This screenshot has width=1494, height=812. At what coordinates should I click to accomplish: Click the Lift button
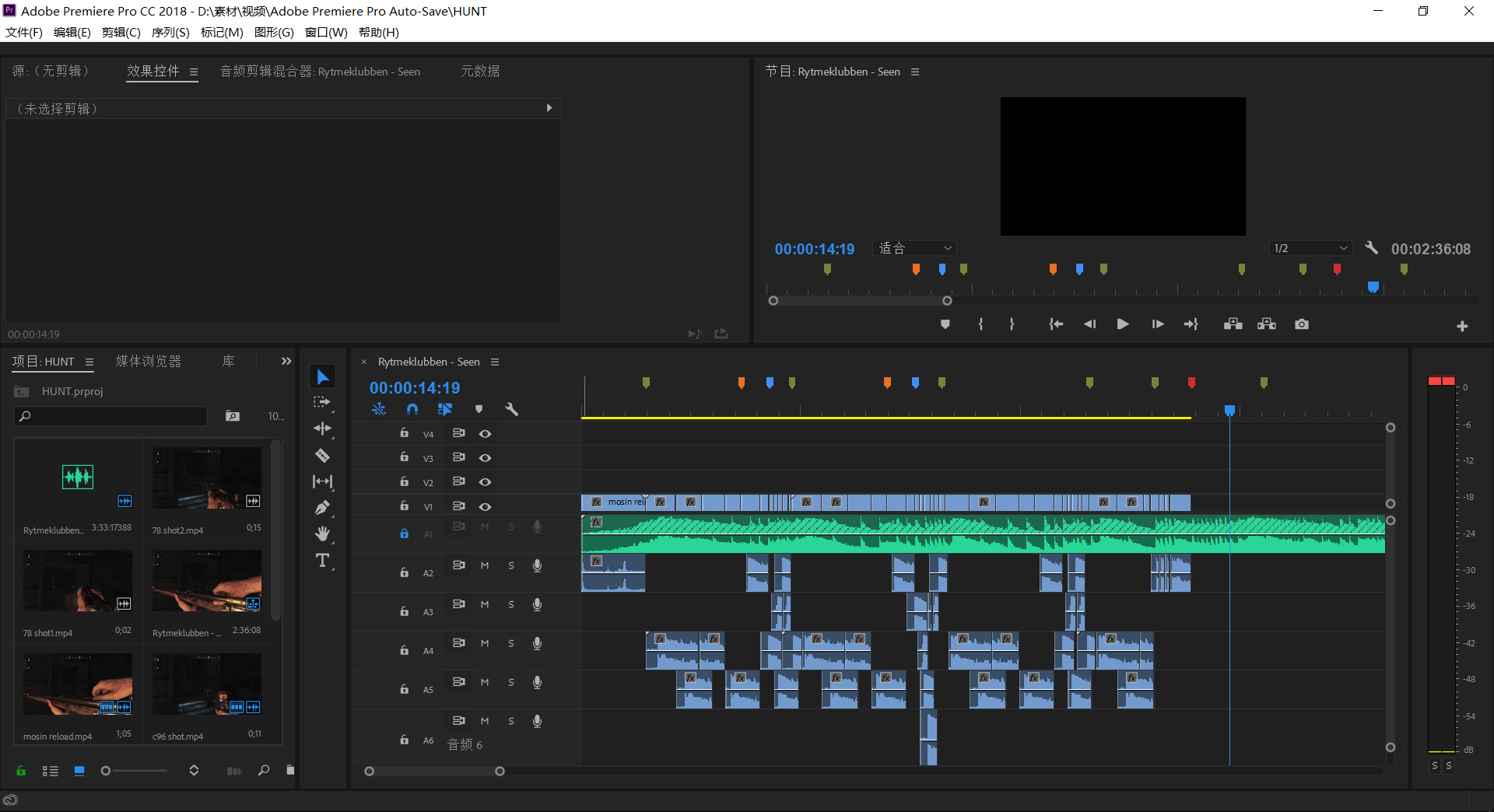click(x=1233, y=324)
